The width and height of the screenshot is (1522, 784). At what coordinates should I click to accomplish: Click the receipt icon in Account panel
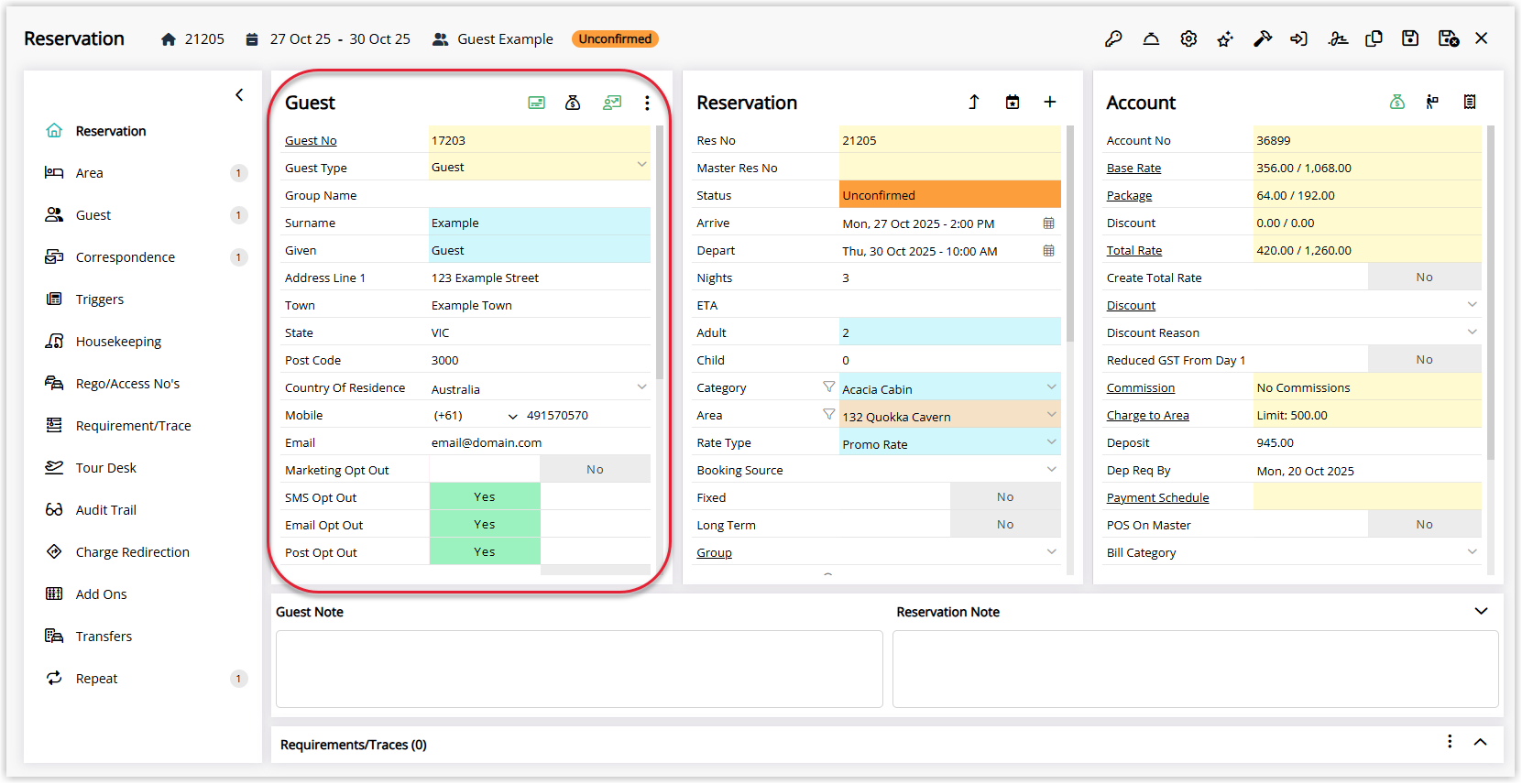tap(1470, 103)
